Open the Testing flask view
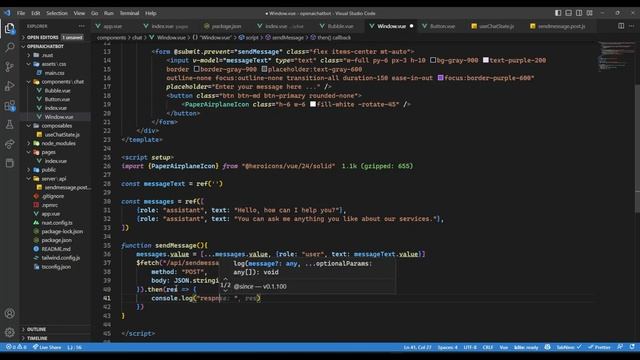The width and height of the screenshot is (640, 360). (x=9, y=124)
